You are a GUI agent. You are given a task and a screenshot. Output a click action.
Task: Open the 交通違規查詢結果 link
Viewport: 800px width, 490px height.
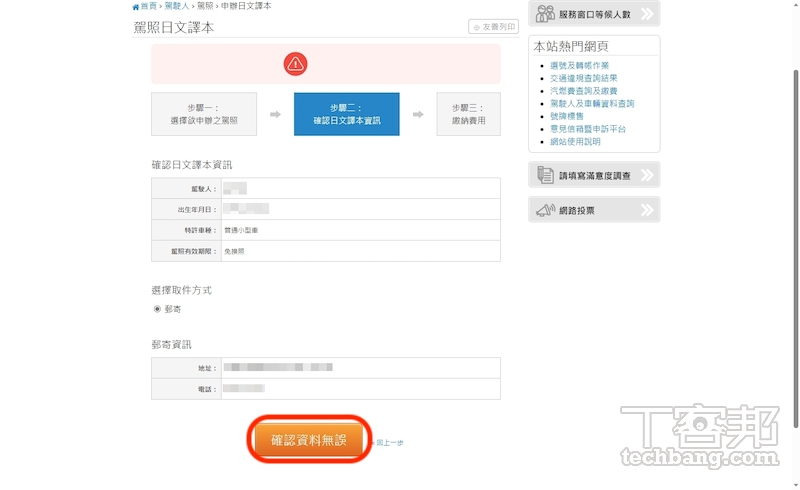coord(583,78)
